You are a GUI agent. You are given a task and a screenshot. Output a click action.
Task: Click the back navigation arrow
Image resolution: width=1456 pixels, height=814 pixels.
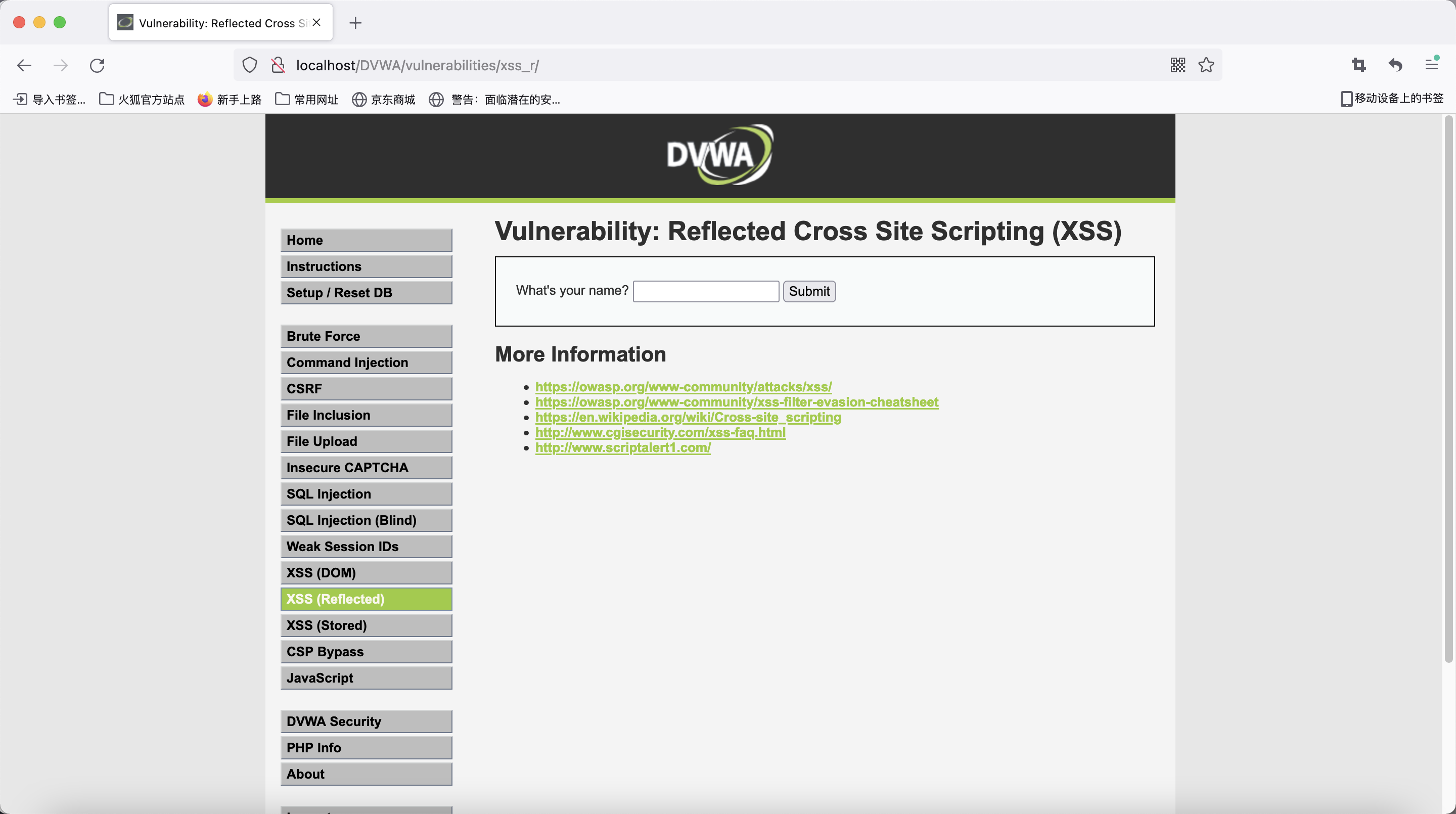point(24,64)
